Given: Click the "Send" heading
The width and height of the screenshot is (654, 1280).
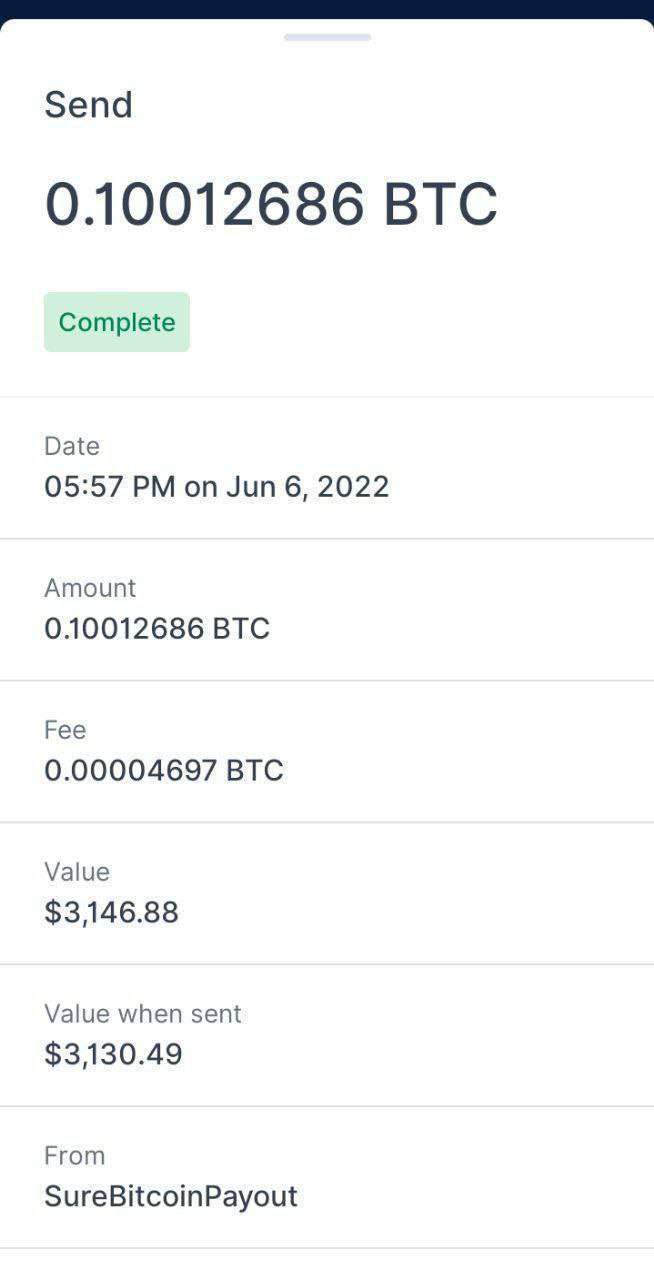Looking at the screenshot, I should 88,105.
